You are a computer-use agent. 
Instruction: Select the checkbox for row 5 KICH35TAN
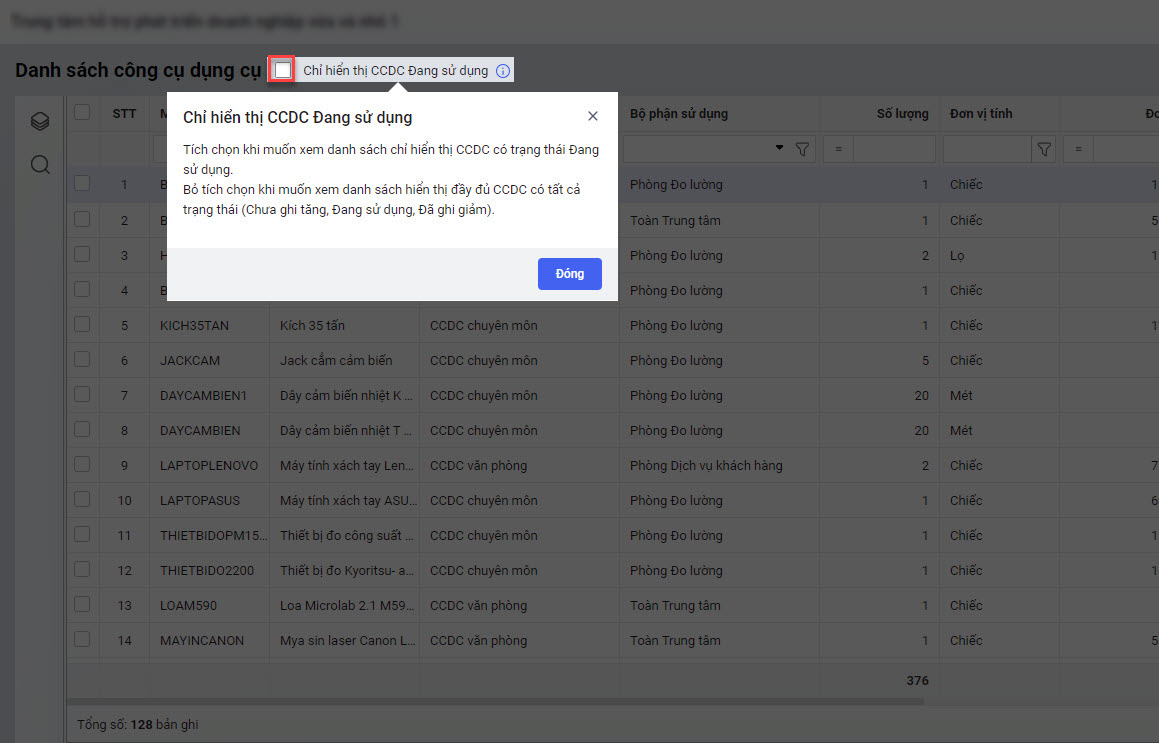[x=82, y=325]
